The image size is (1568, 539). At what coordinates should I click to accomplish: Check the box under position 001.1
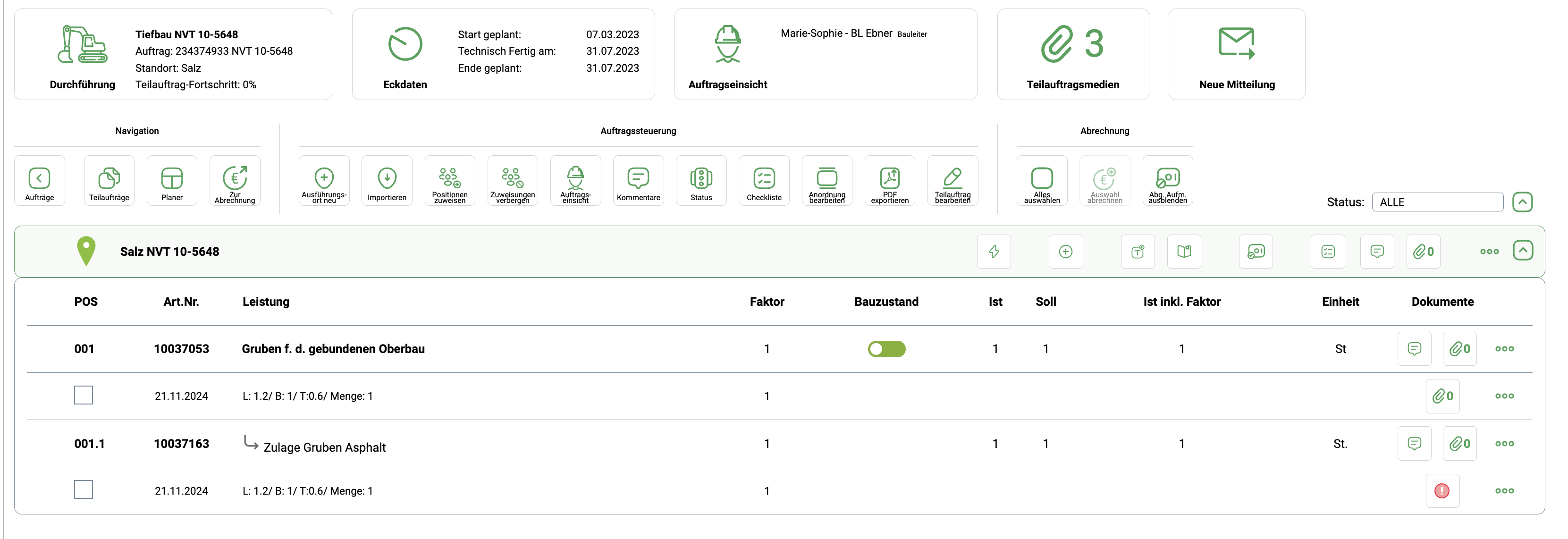pyautogui.click(x=84, y=490)
